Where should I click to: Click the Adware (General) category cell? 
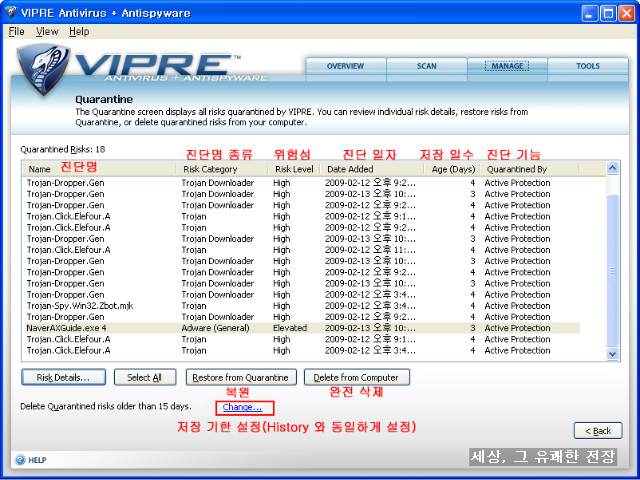click(215, 328)
